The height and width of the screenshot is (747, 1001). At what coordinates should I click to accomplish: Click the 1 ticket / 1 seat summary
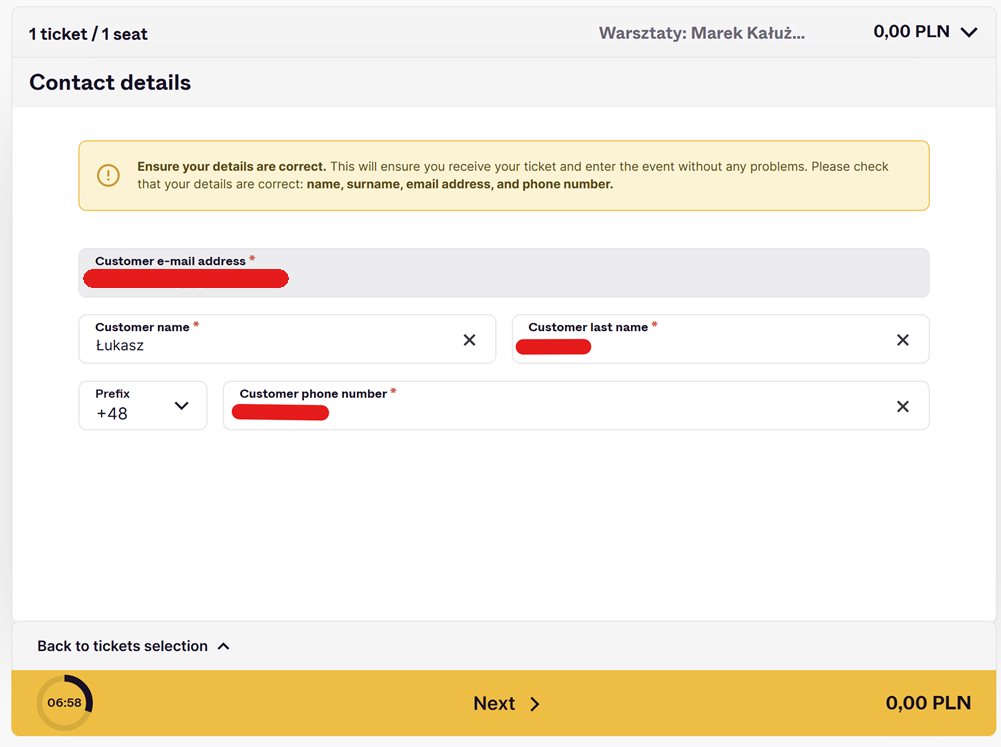tap(88, 34)
